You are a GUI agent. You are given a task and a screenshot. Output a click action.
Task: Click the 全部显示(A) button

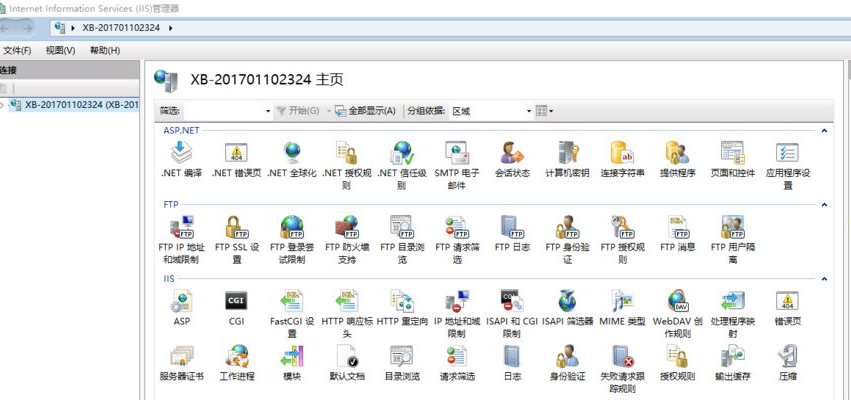click(x=365, y=111)
